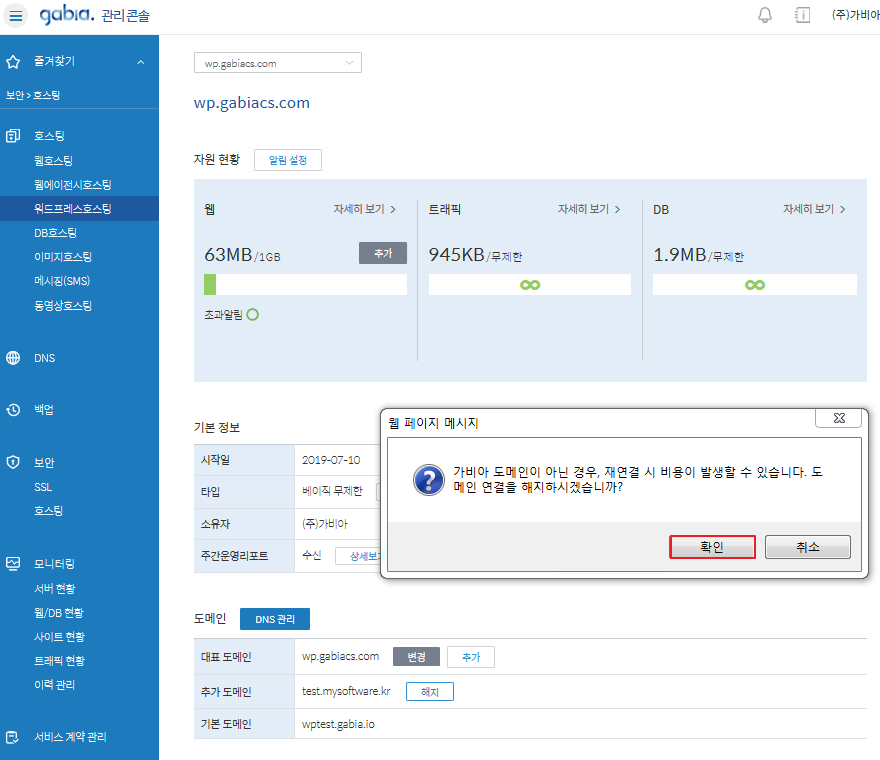
Task: Click the gabia logo
Action: [66, 14]
